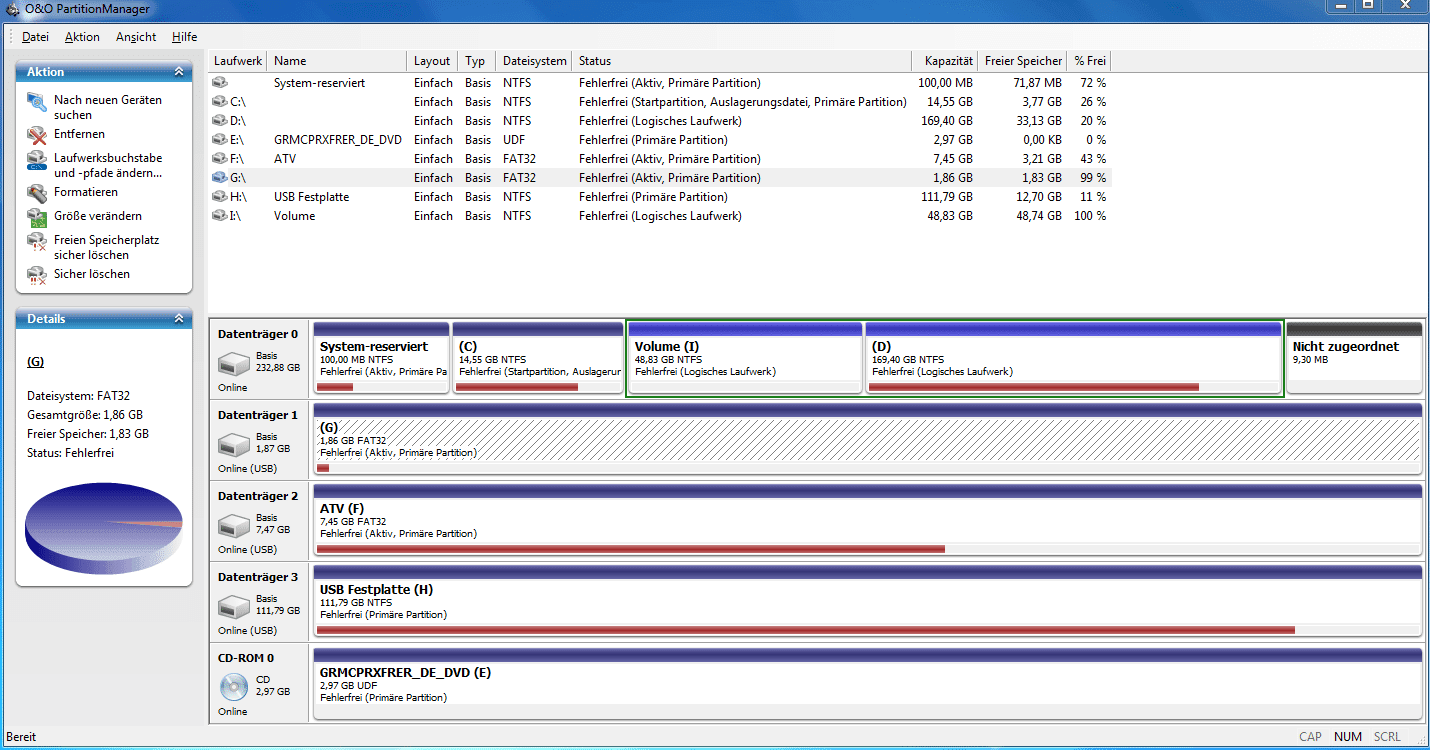Screen dimensions: 1430x750
Task: Click the Formatieren icon
Action: (37, 193)
